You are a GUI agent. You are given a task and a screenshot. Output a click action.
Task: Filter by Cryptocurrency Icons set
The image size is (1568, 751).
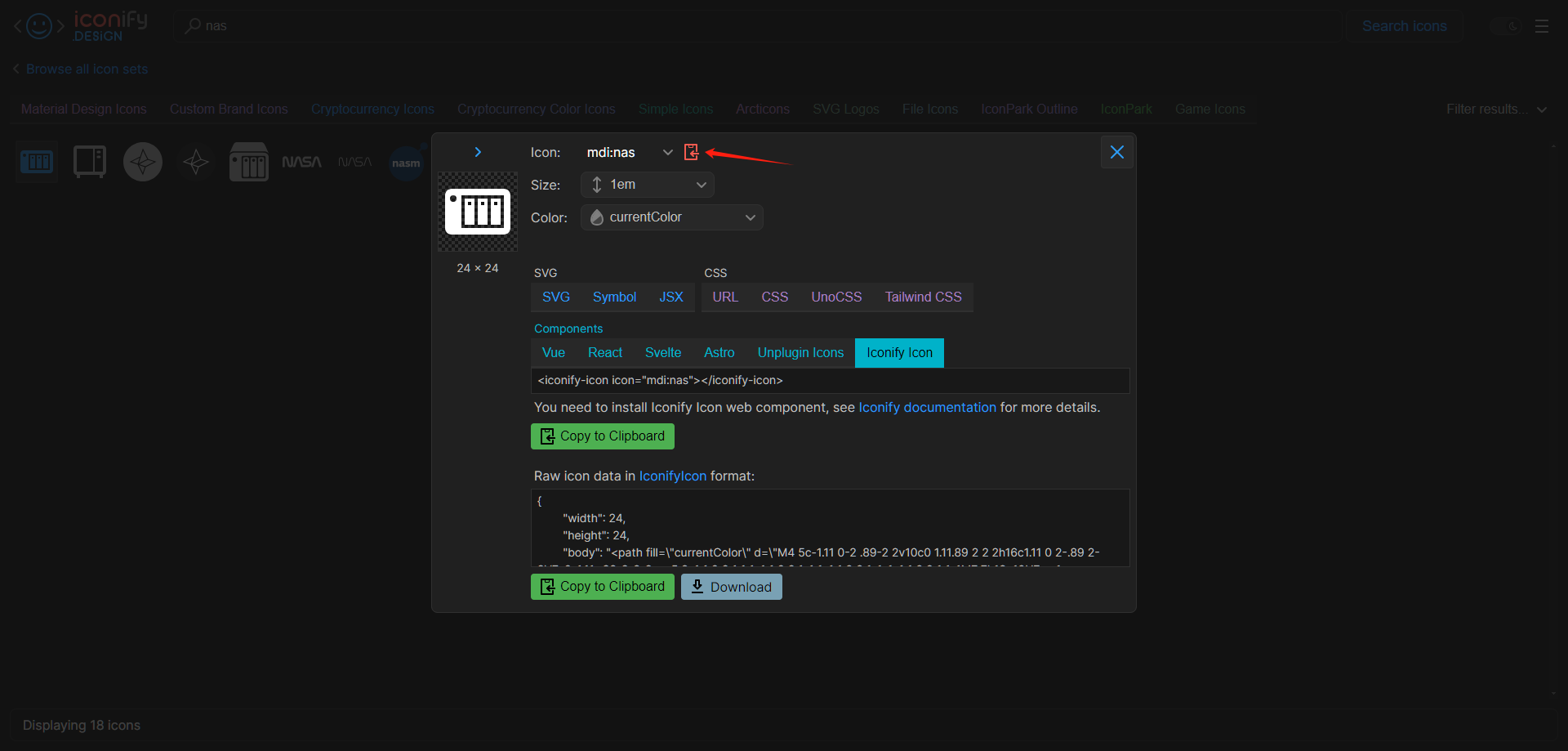(x=372, y=110)
